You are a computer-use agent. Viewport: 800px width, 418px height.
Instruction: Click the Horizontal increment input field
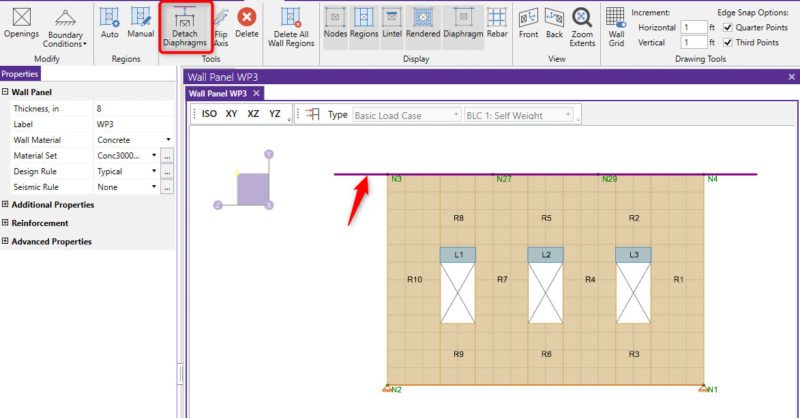691,27
